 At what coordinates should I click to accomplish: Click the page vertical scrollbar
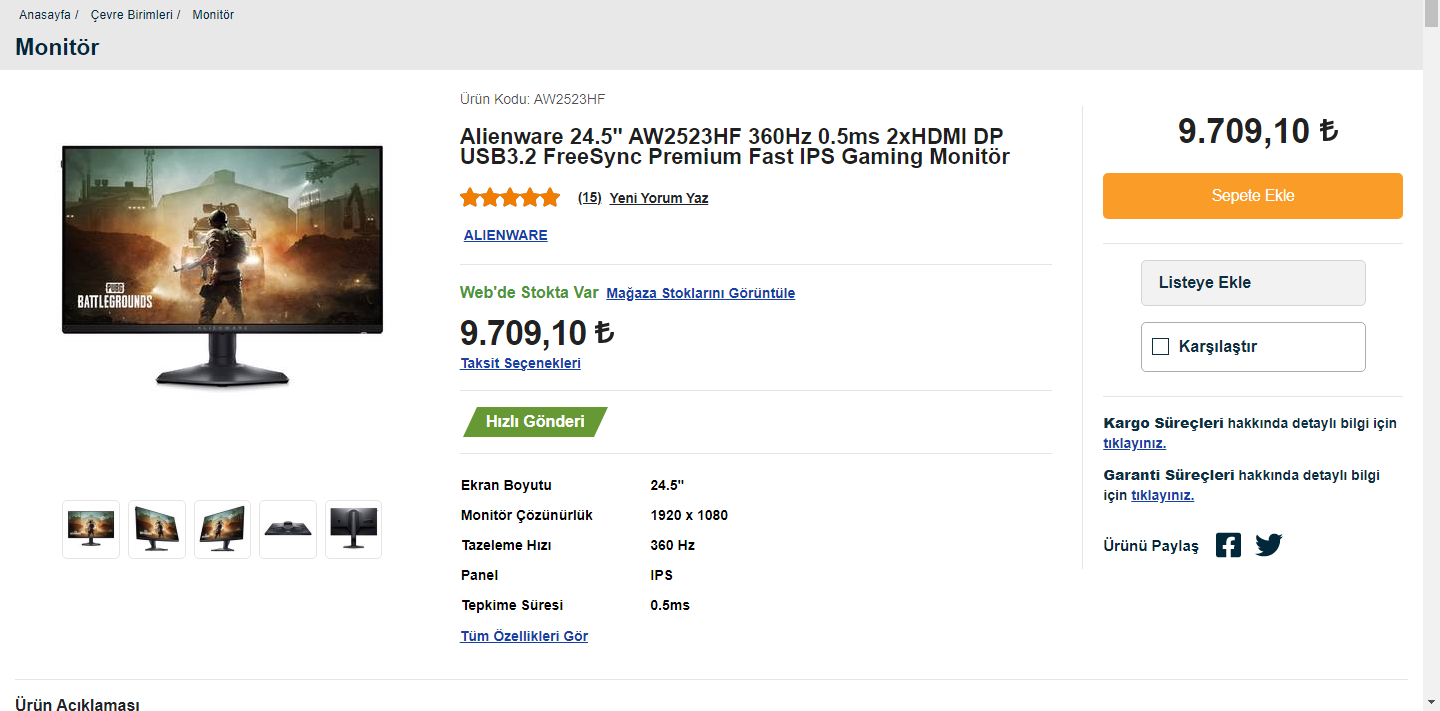[1431, 400]
